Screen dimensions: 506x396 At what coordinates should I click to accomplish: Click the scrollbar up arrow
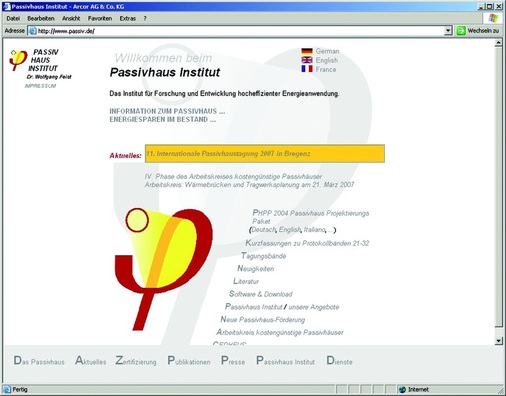(x=498, y=43)
